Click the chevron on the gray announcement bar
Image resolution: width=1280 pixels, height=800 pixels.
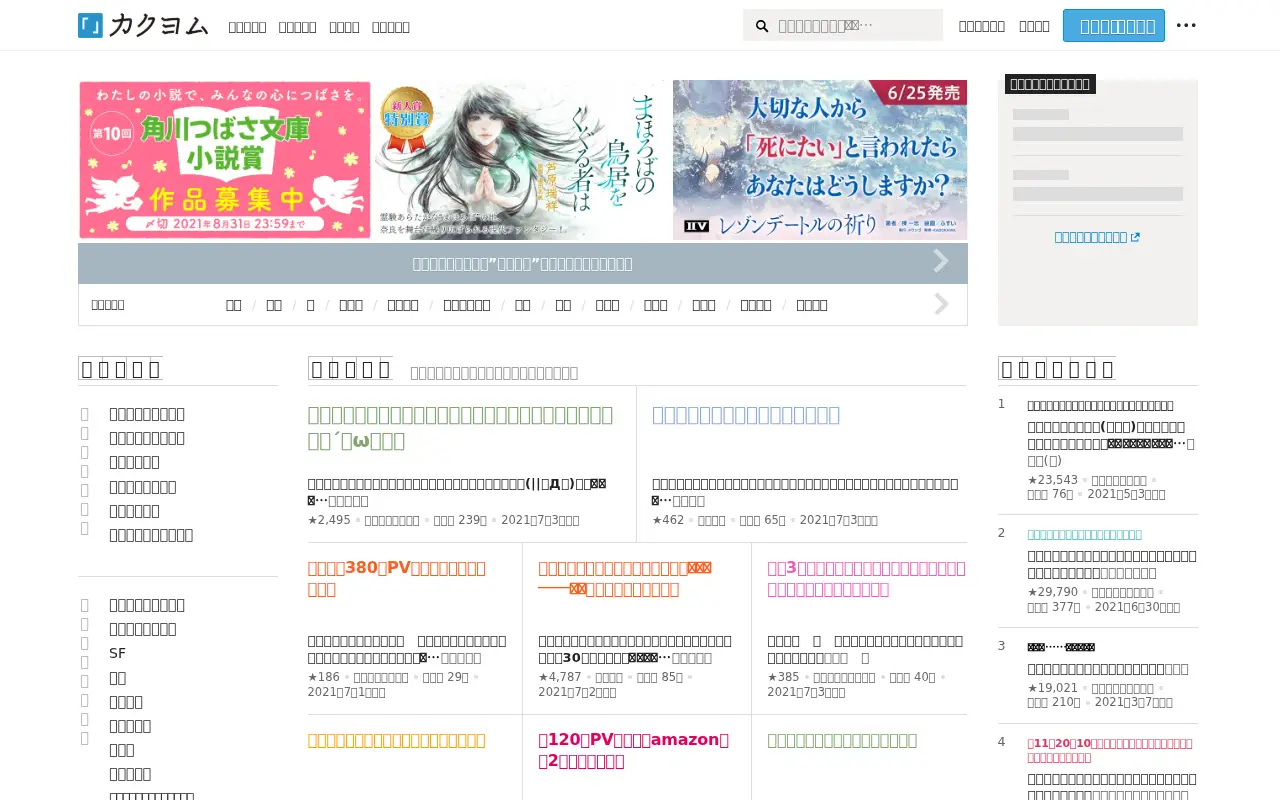pos(941,262)
